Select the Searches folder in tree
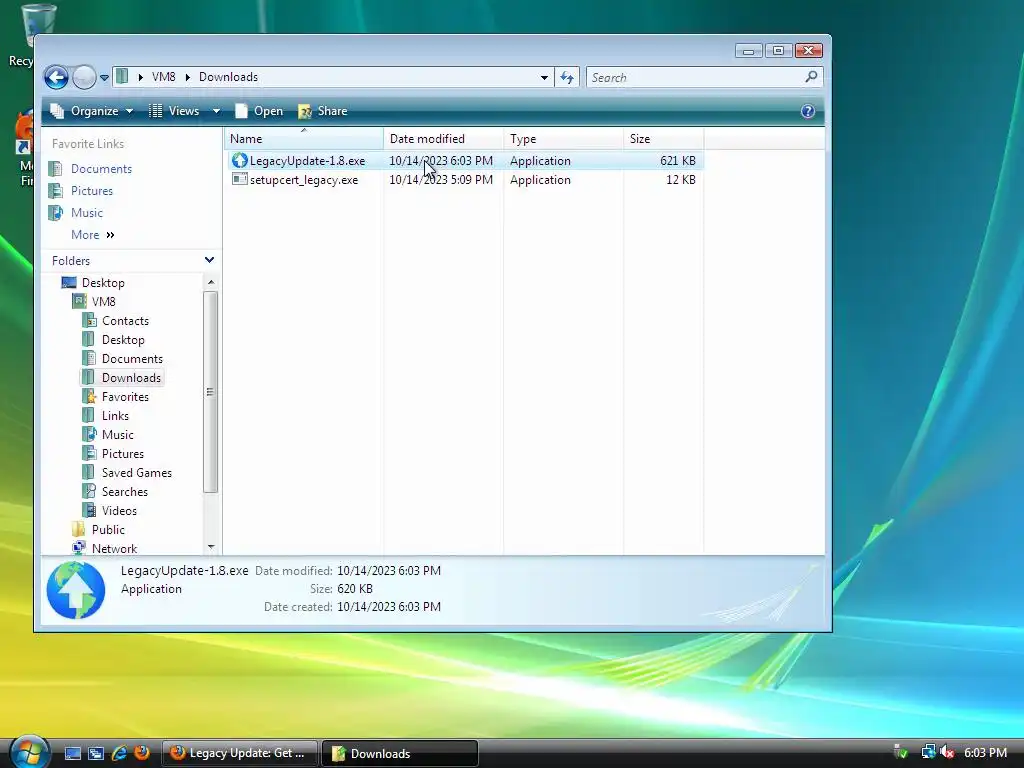 pyautogui.click(x=125, y=491)
